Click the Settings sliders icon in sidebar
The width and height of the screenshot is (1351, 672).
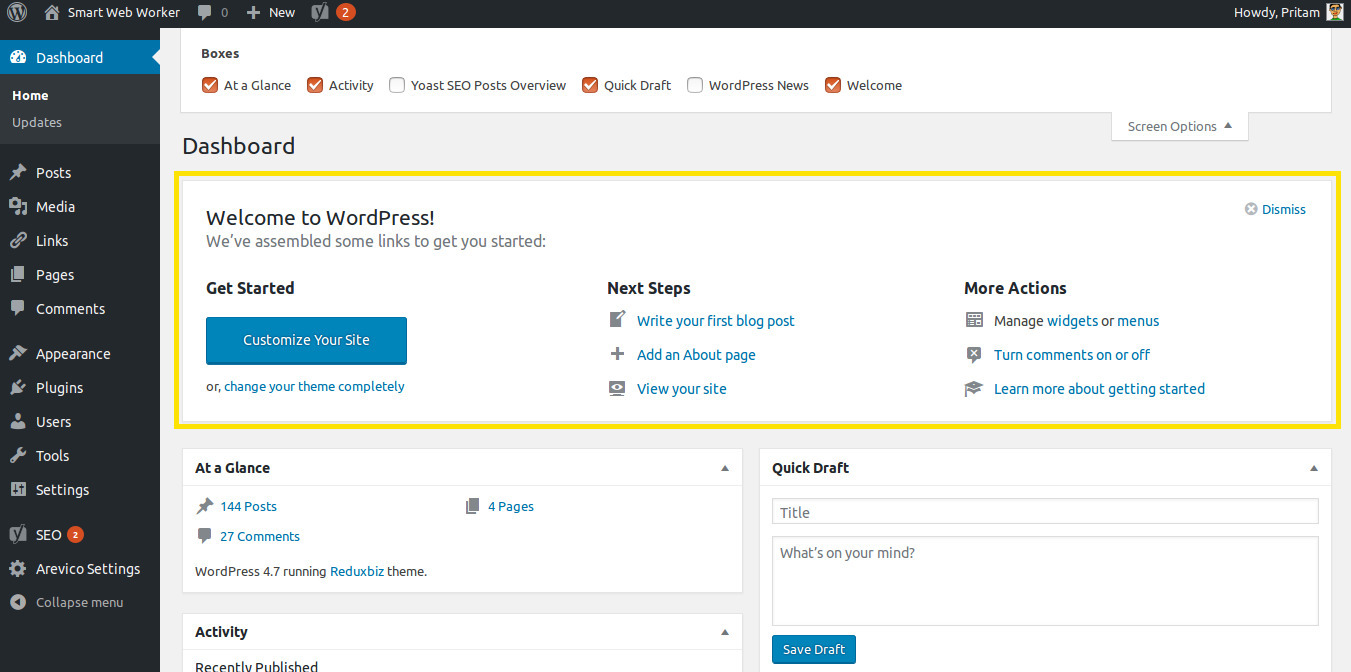[x=18, y=489]
